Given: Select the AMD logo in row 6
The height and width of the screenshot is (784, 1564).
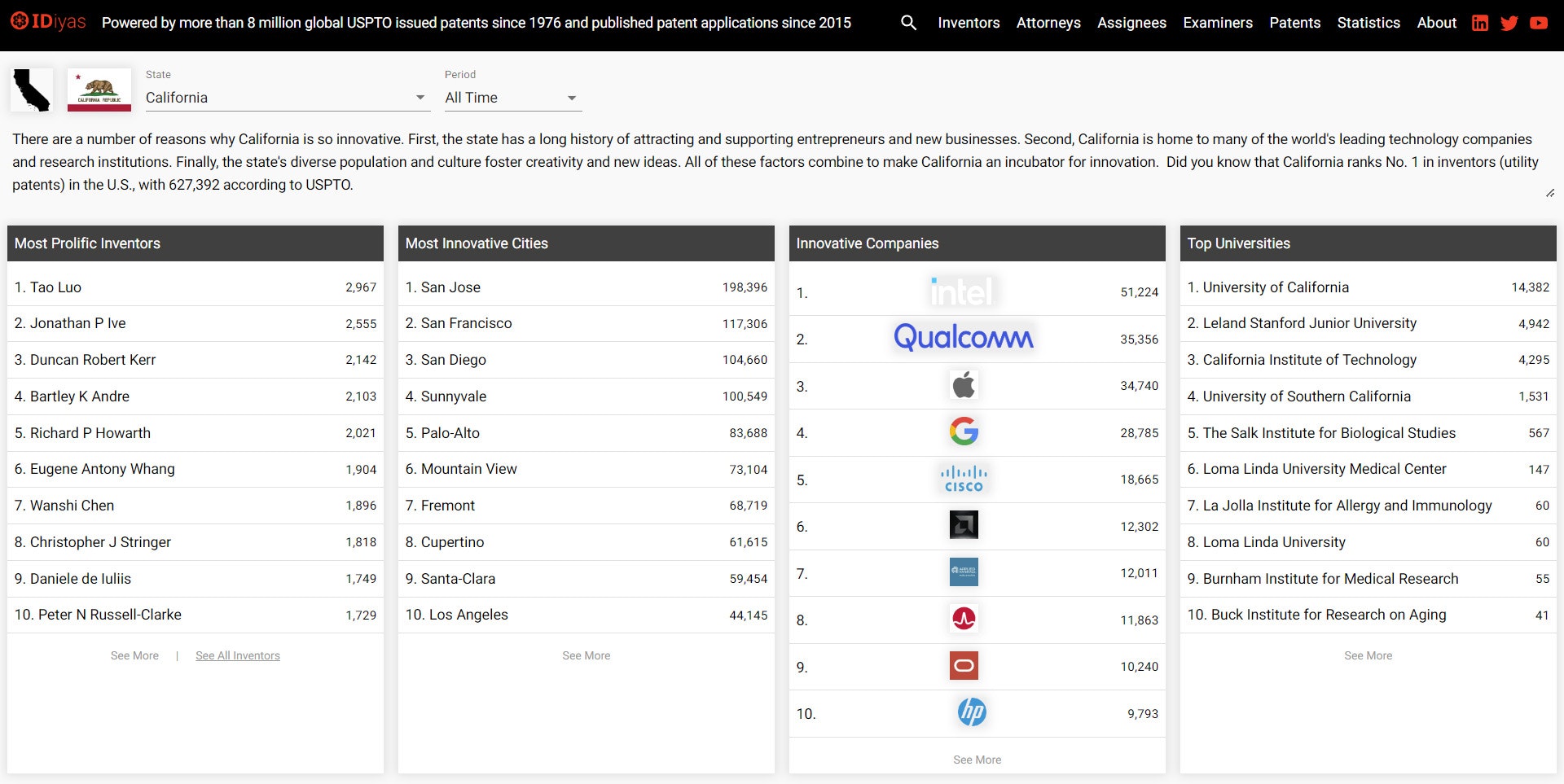Looking at the screenshot, I should point(964,525).
